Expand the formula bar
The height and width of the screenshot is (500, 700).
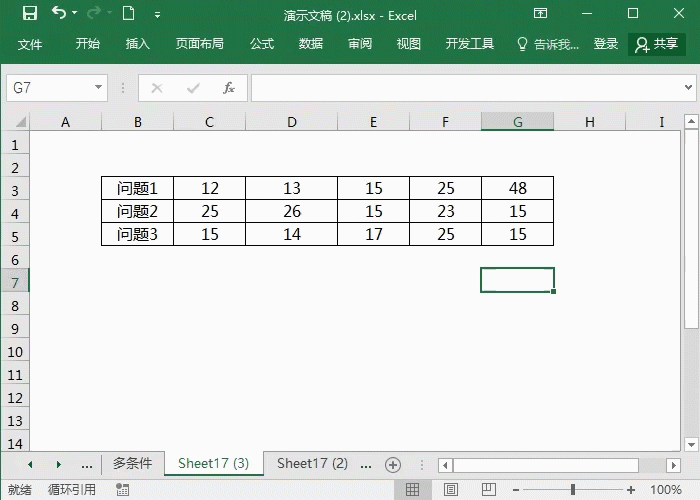pos(689,88)
